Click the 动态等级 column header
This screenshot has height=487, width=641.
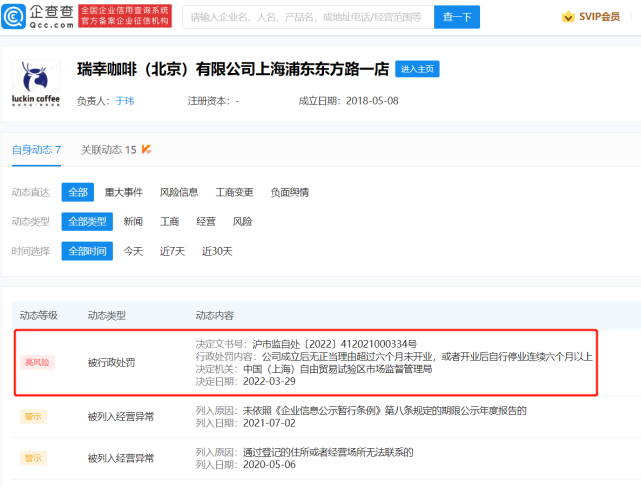[38, 316]
